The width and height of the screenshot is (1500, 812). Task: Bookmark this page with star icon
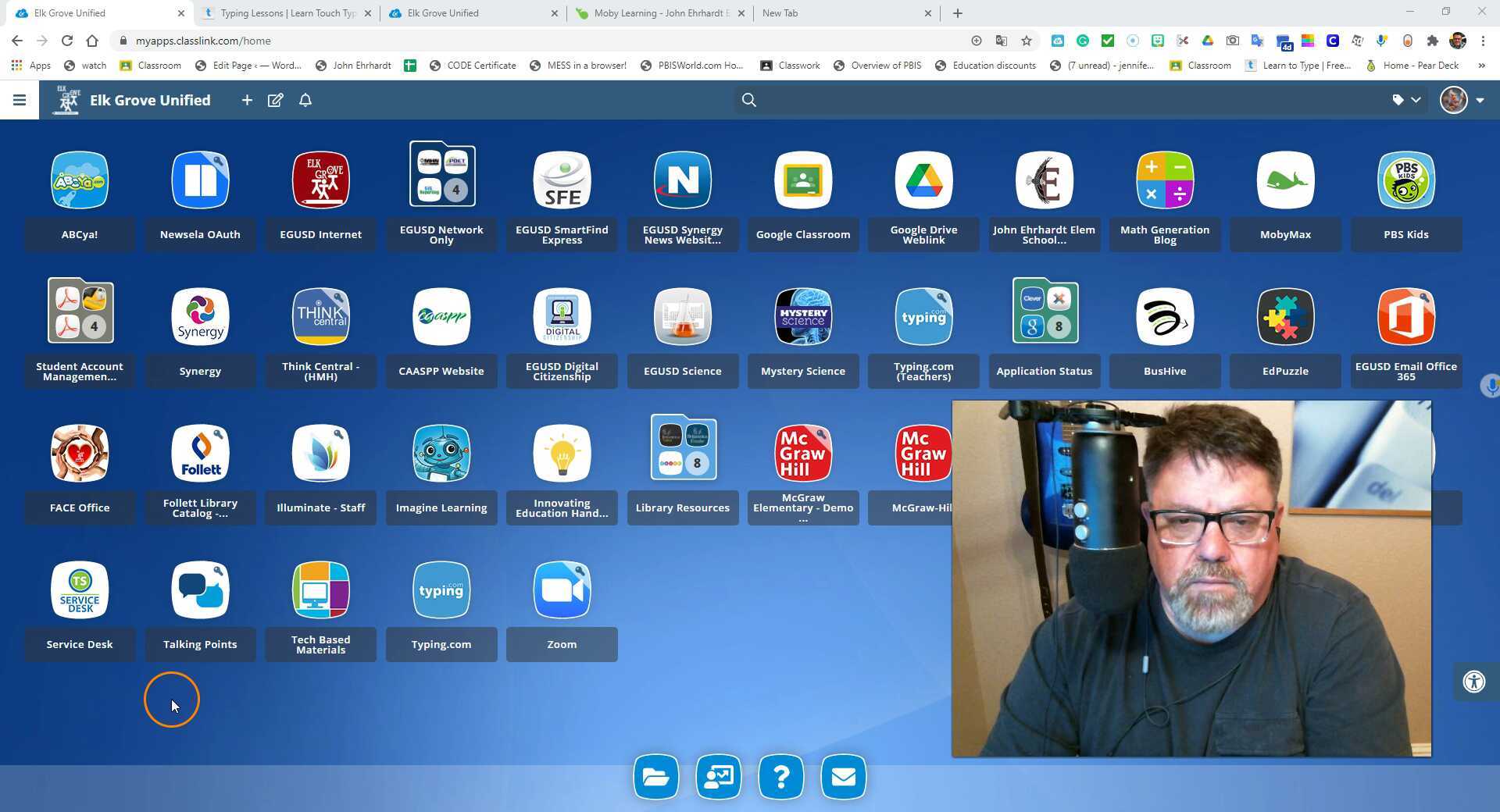[x=1027, y=41]
